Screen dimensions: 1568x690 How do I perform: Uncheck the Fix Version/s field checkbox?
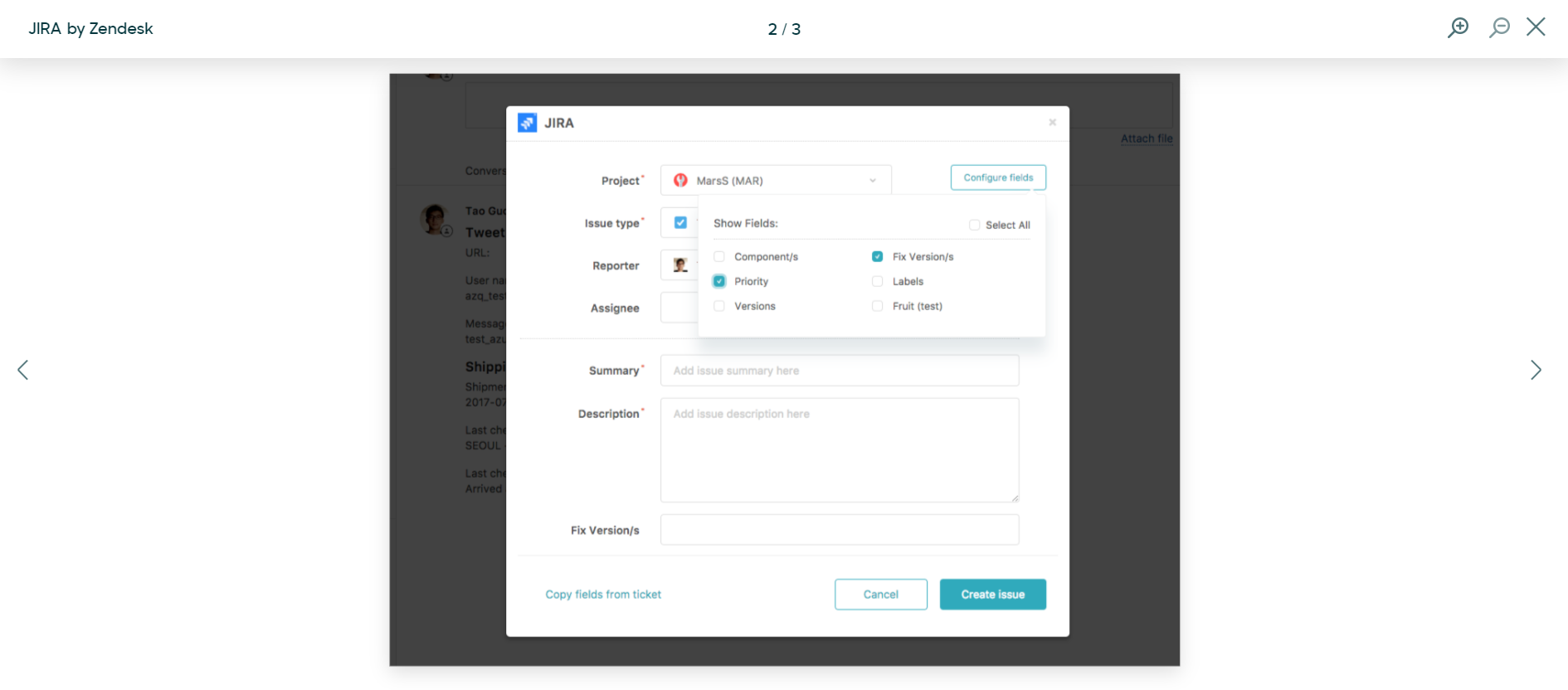[877, 256]
